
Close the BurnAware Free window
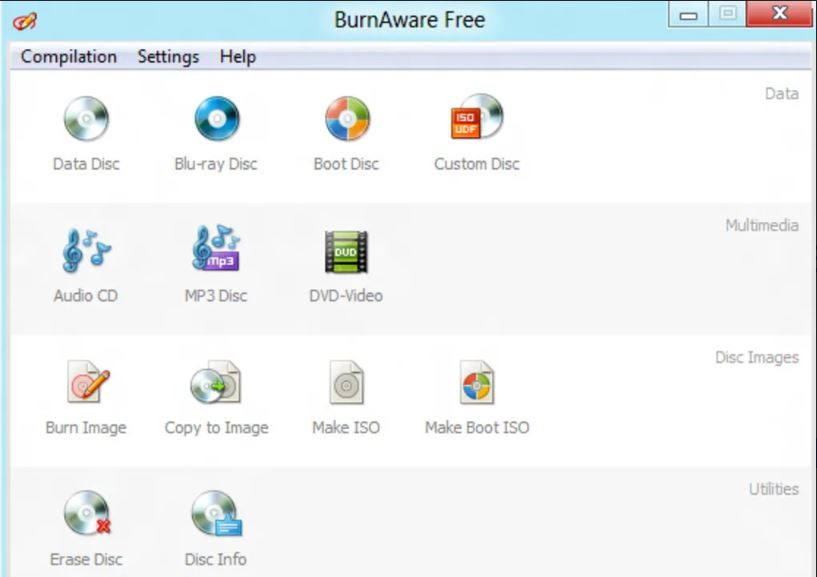tap(779, 14)
